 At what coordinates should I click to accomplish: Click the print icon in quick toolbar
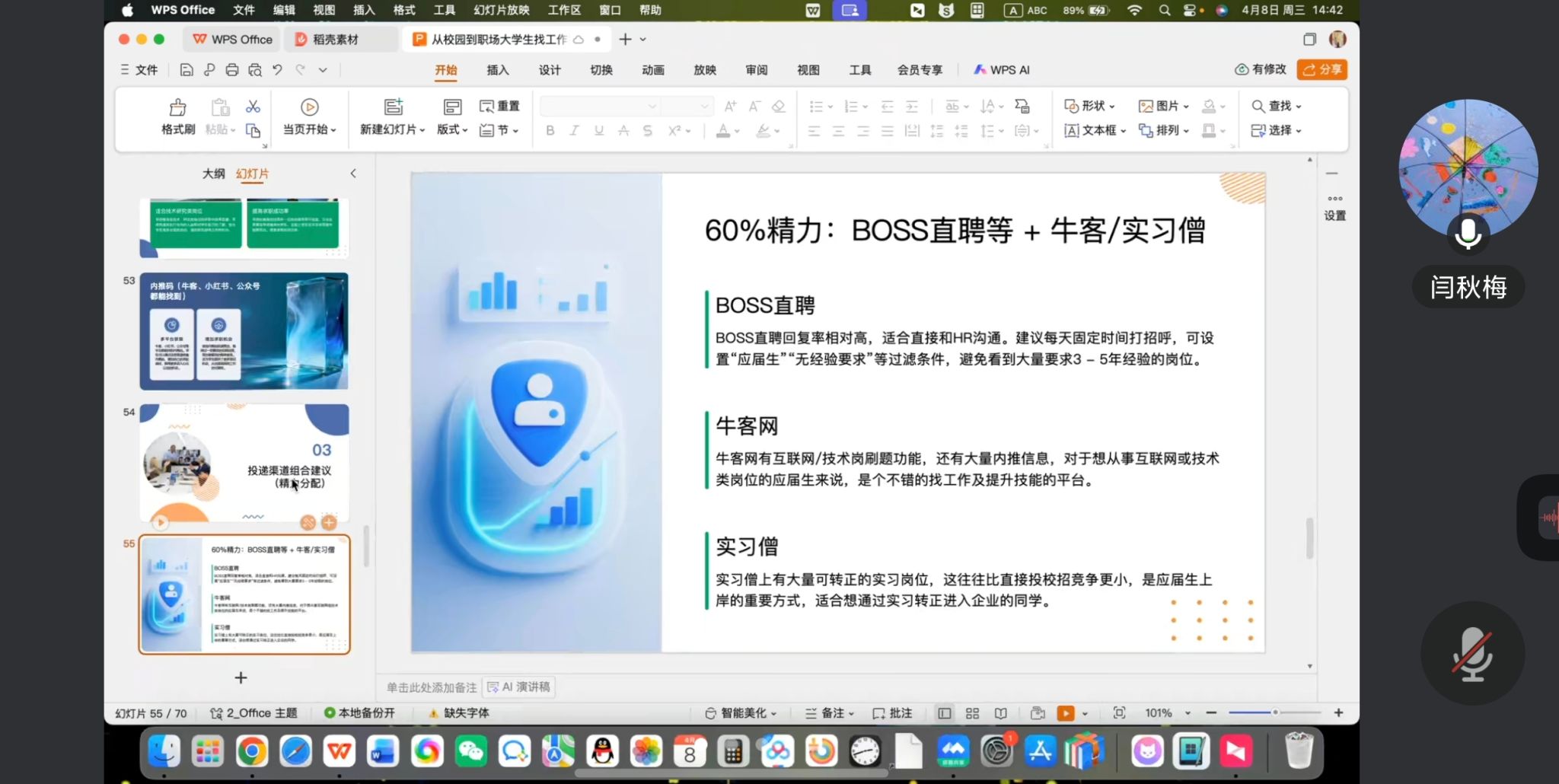(x=232, y=70)
